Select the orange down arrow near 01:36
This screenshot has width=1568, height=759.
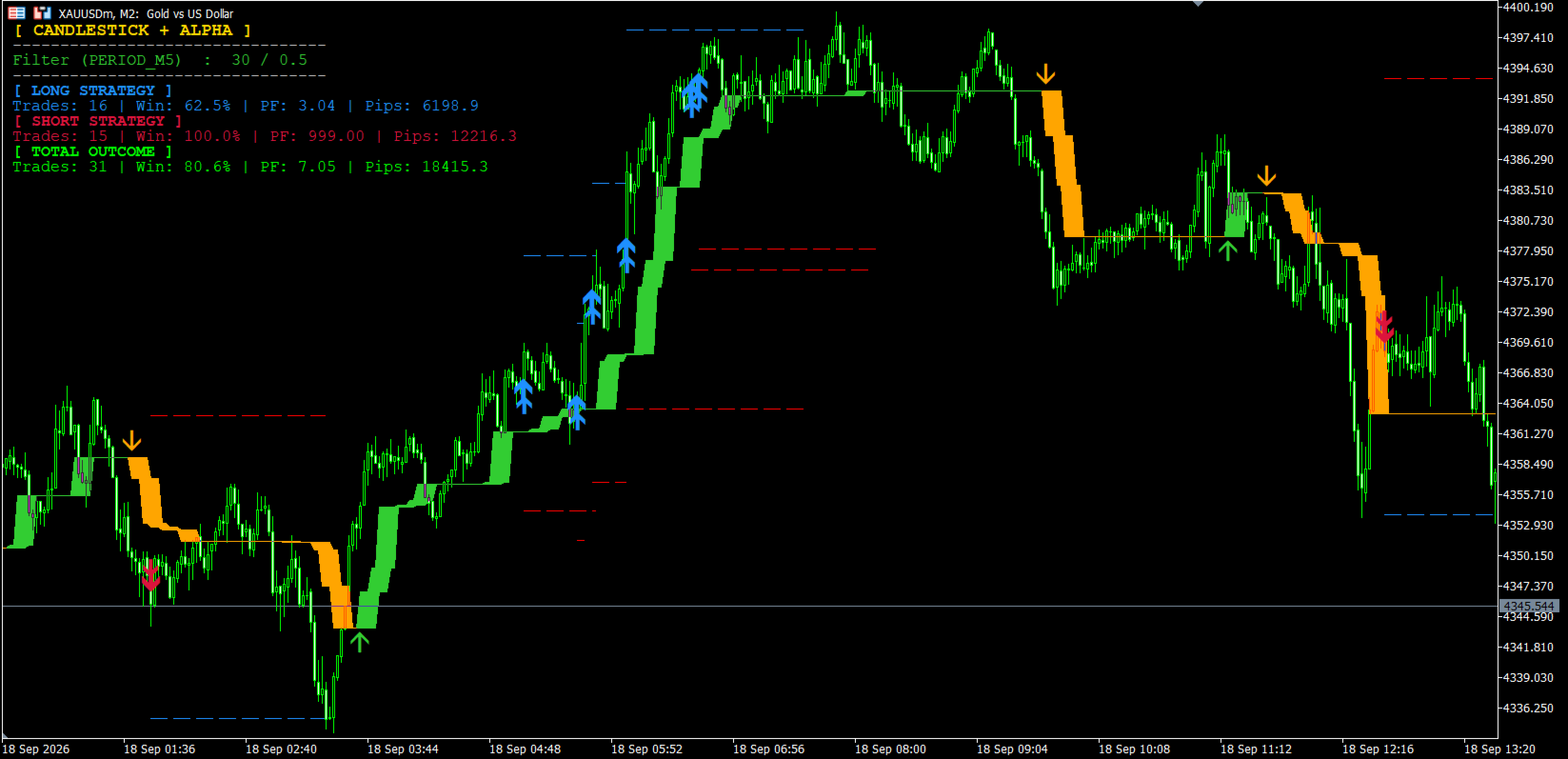tap(131, 441)
